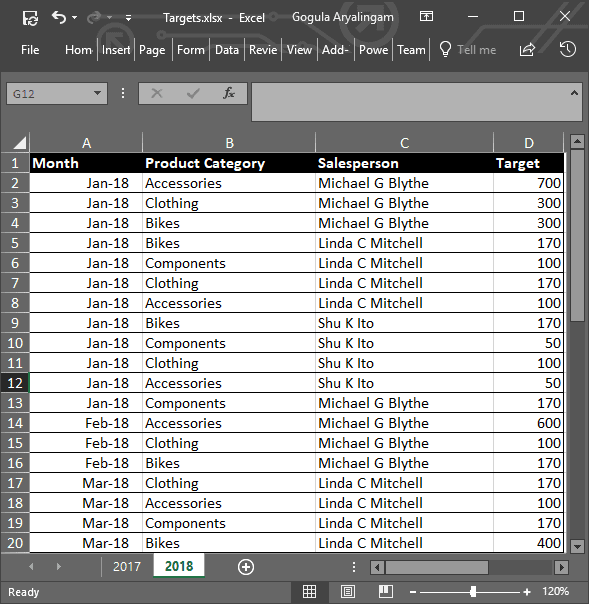Click the AutoSave icon in title bar
589x604 pixels.
click(30, 18)
